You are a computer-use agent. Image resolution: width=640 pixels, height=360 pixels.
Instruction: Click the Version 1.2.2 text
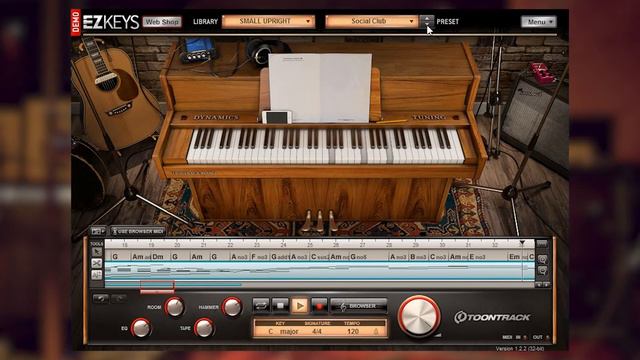(x=520, y=349)
